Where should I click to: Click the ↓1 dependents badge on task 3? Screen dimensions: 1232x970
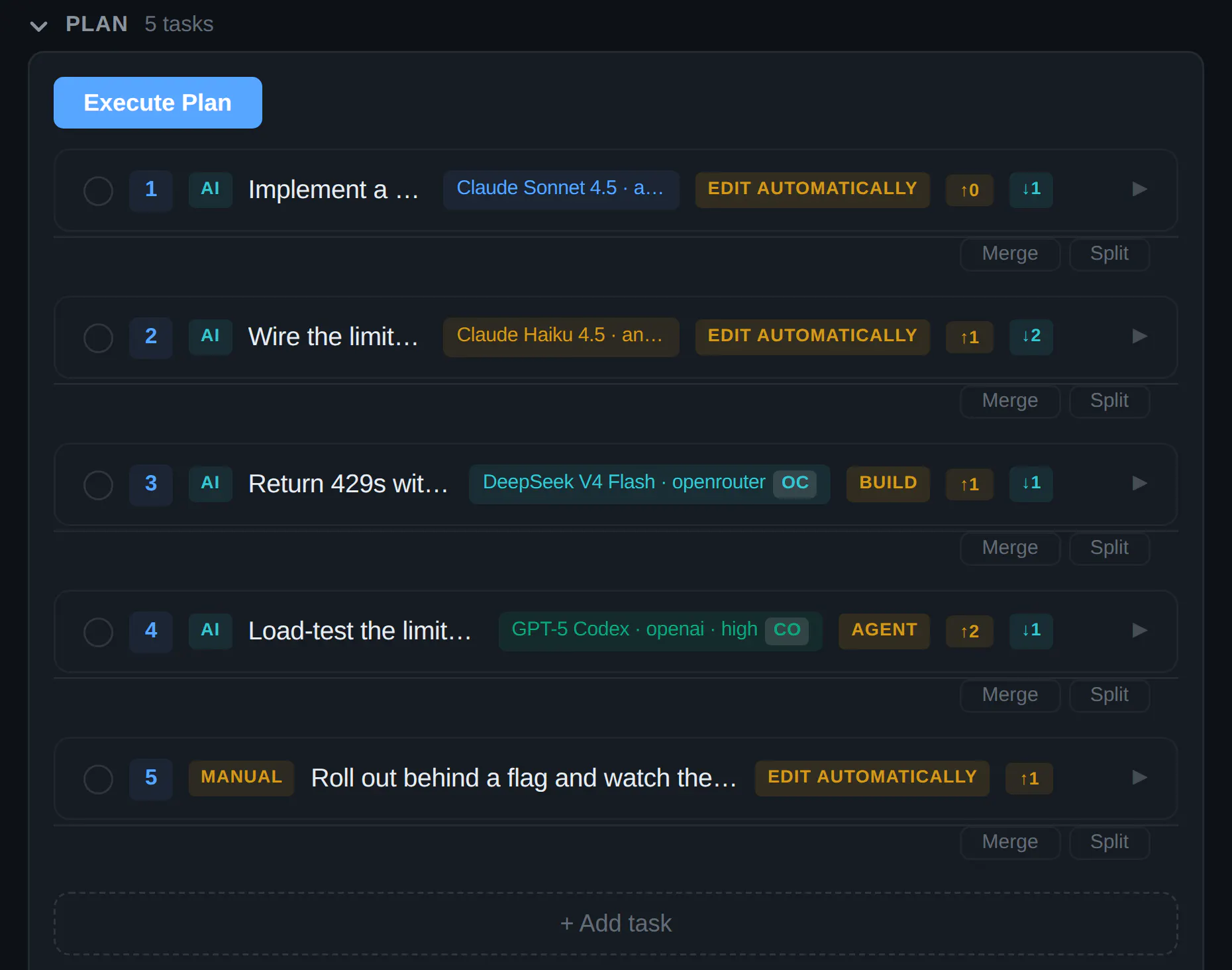click(1031, 484)
